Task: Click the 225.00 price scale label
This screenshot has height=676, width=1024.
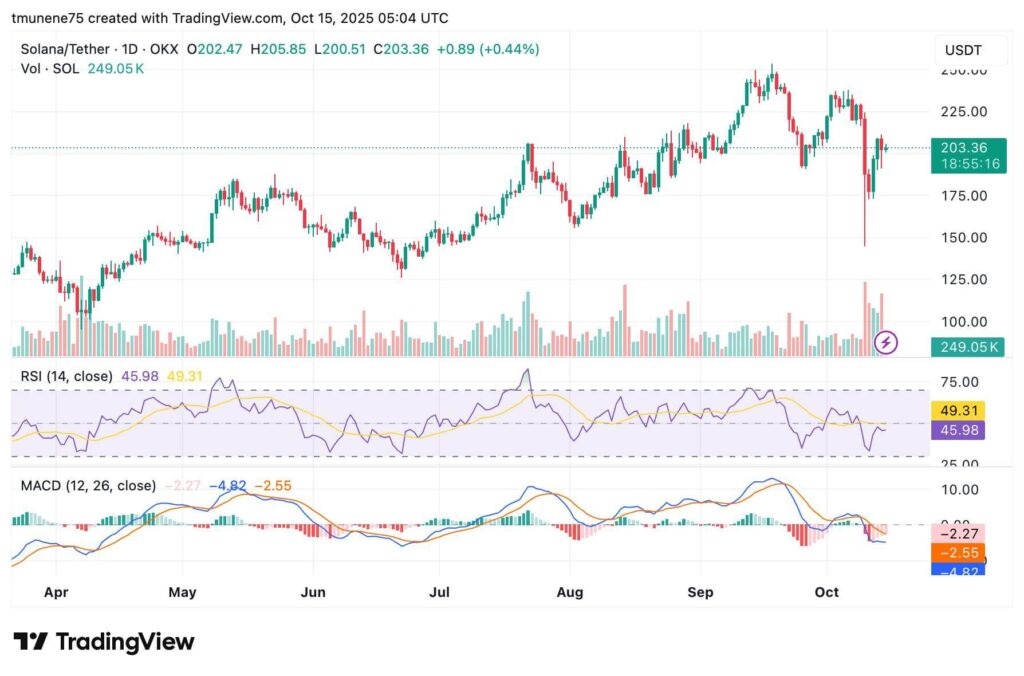Action: pyautogui.click(x=964, y=112)
